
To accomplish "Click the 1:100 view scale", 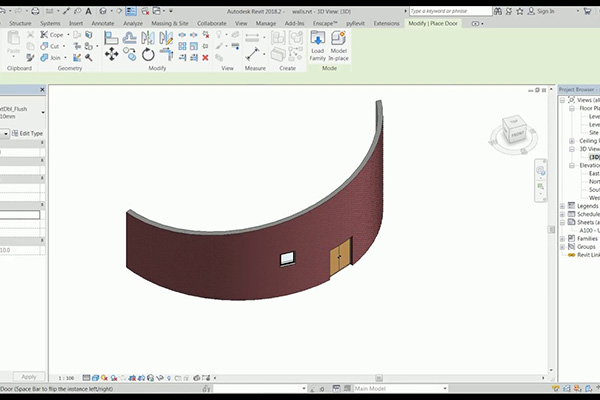I will 66,378.
